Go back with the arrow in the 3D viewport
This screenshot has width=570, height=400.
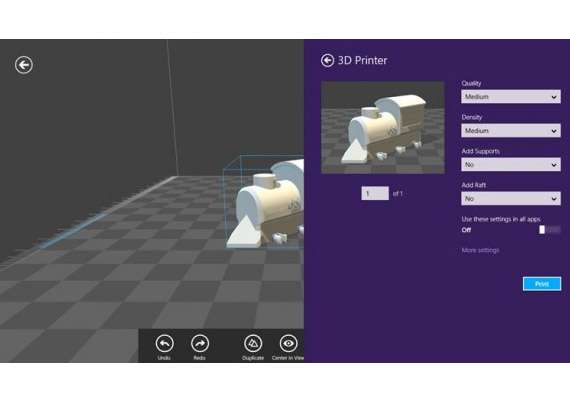(24, 65)
